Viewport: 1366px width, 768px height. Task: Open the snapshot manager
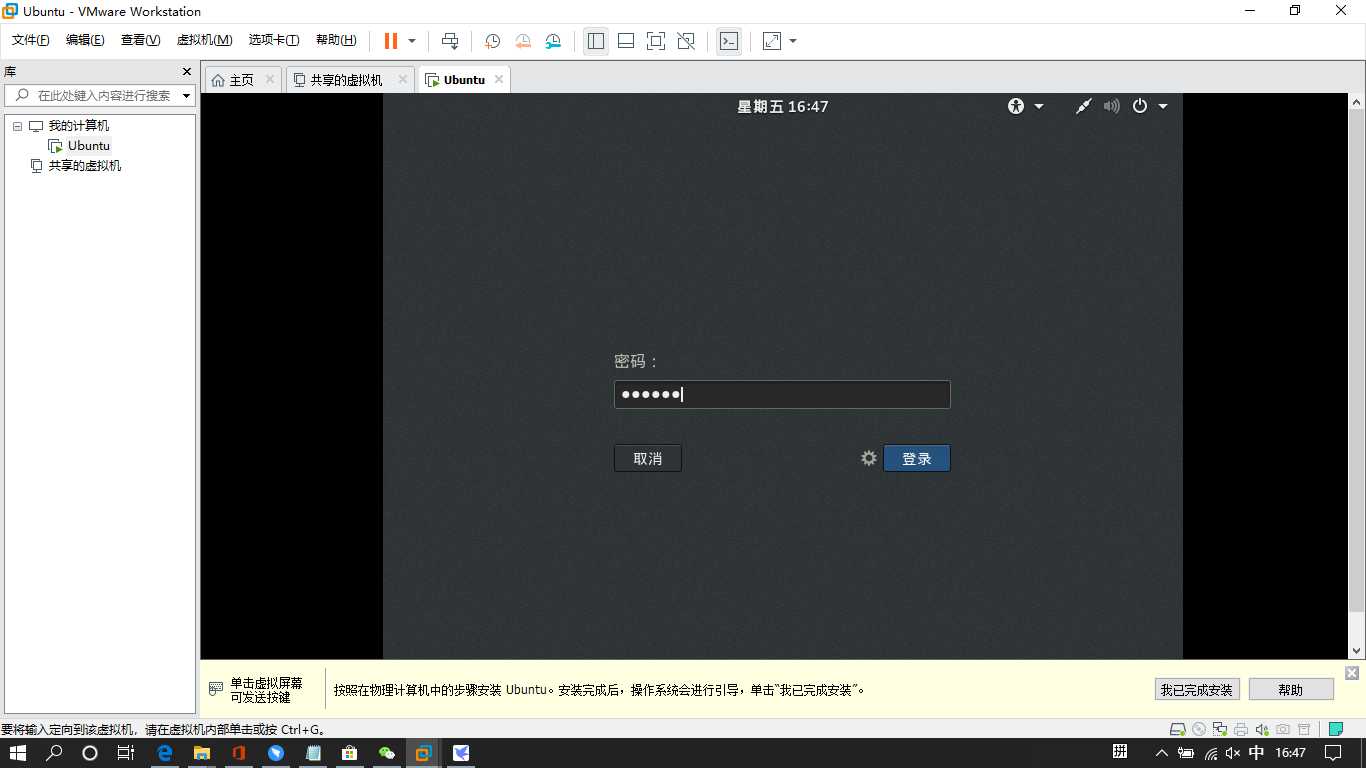[x=553, y=41]
